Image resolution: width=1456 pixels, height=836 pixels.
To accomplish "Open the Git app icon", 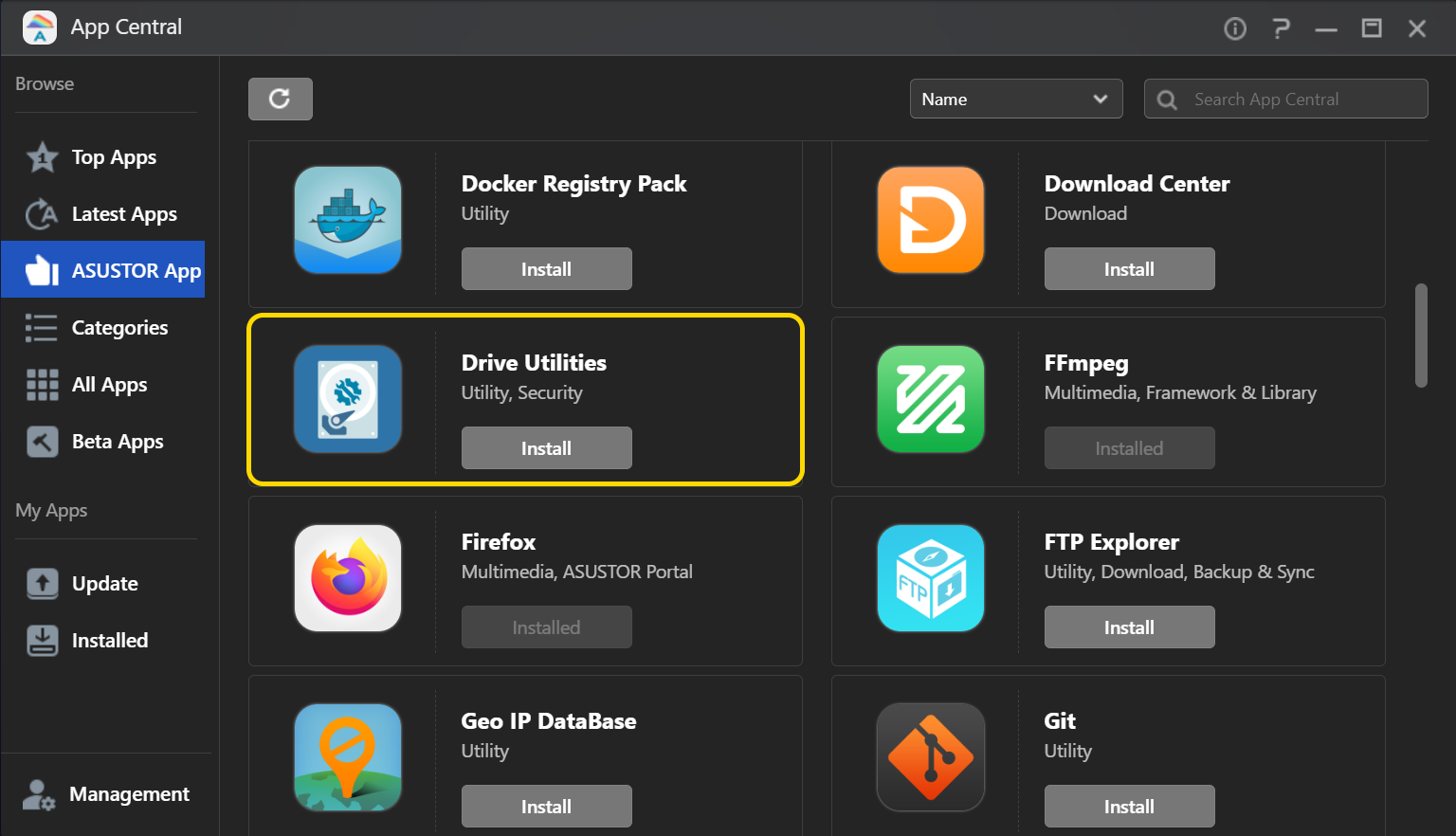I will point(931,757).
